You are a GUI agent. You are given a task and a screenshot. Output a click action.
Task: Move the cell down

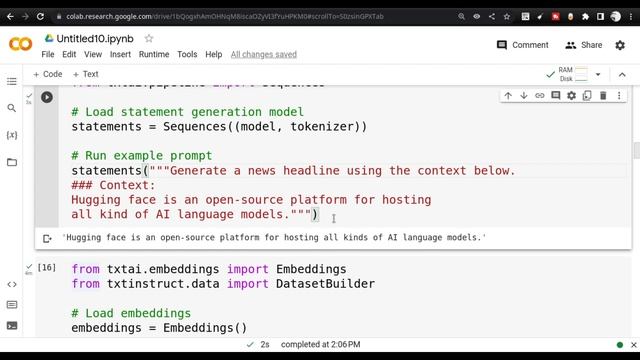(524, 96)
